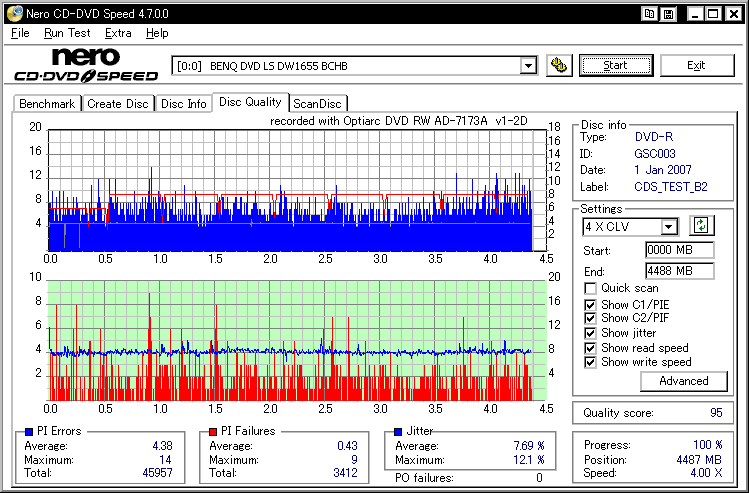Click the Start MB input field
Image resolution: width=749 pixels, height=493 pixels.
pyautogui.click(x=679, y=250)
